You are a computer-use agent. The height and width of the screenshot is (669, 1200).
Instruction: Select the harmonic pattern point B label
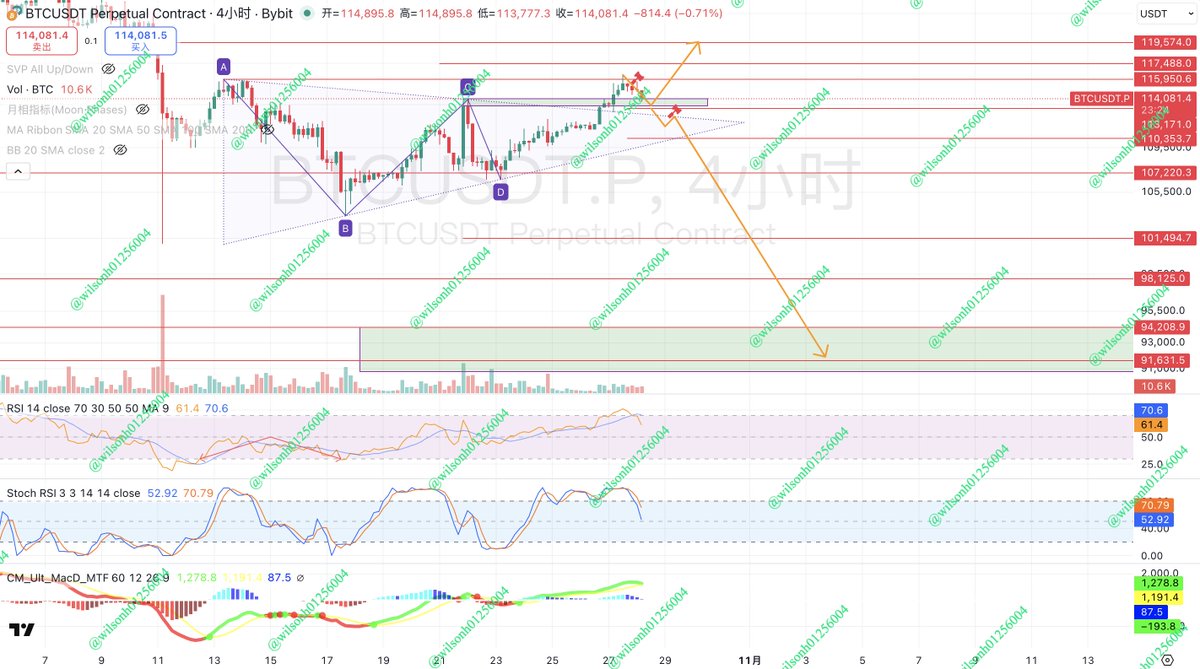click(x=345, y=228)
